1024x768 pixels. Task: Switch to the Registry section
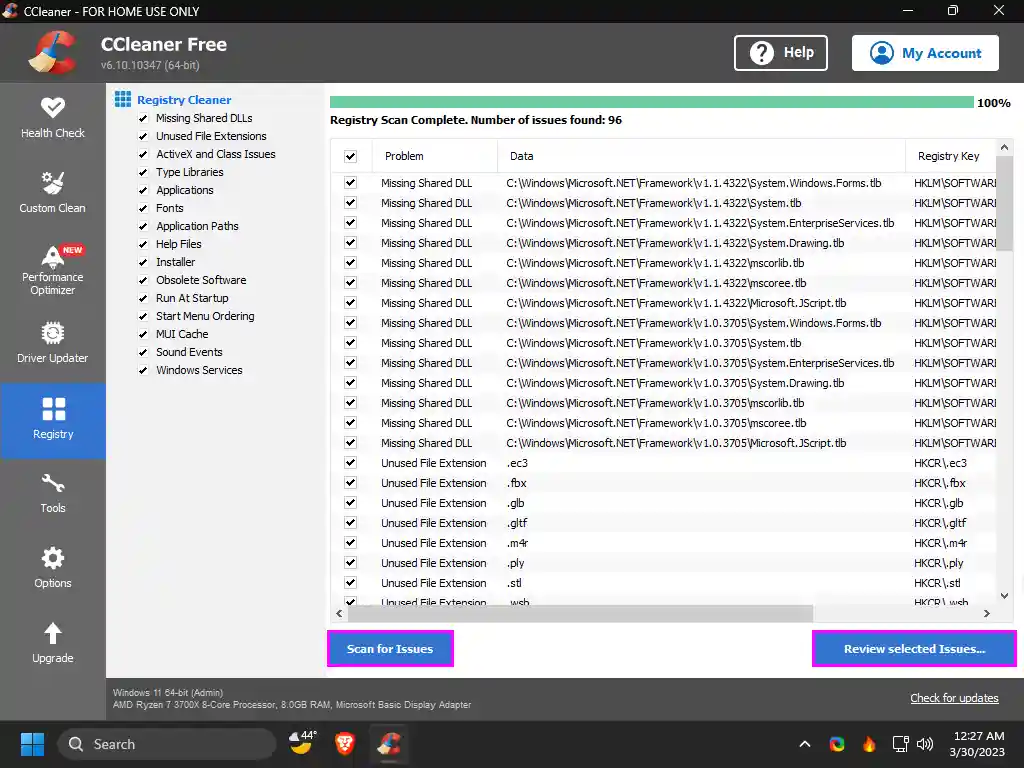[52, 420]
